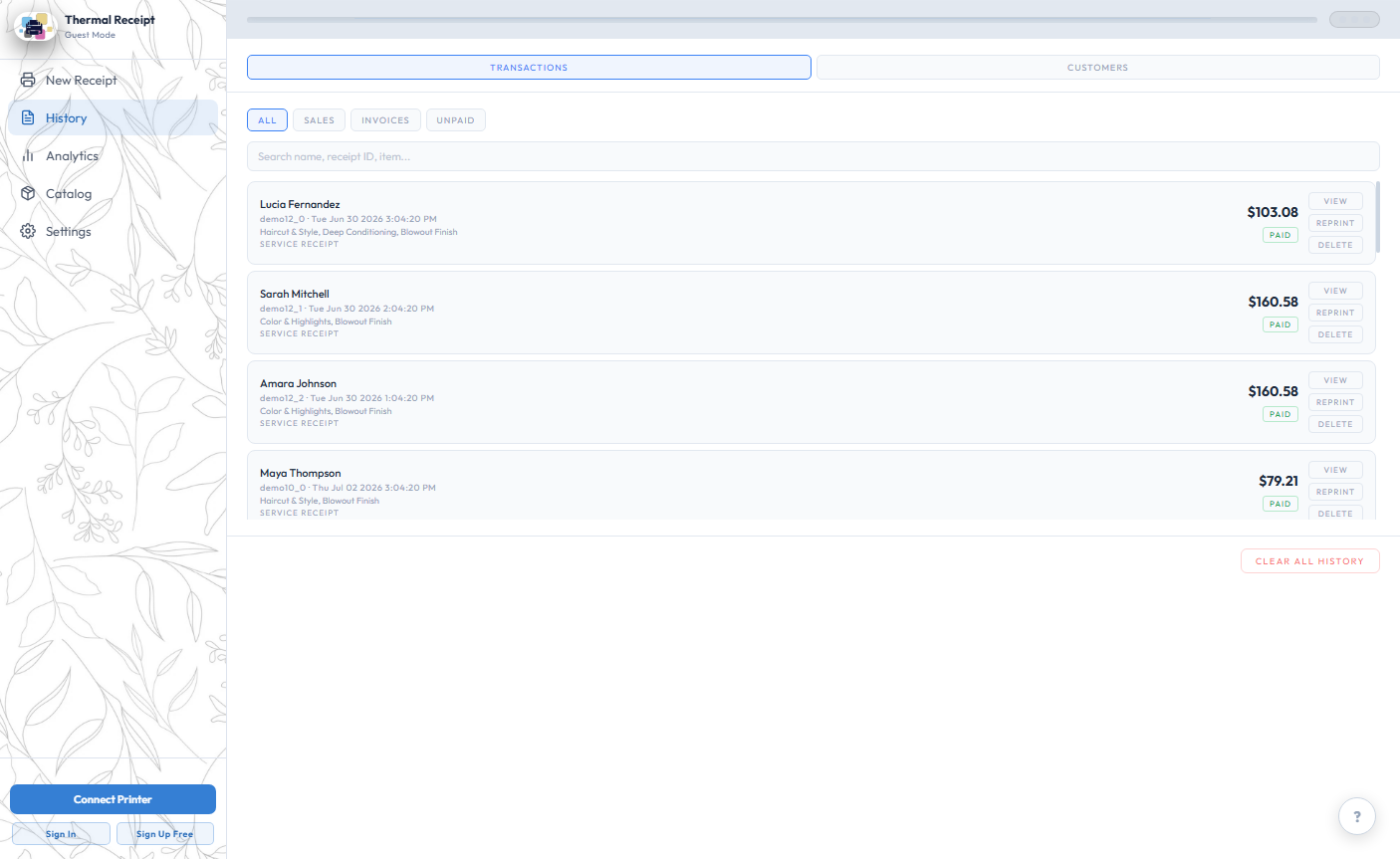Screen dimensions: 1400x859
Task: Reprint Lucia Fernandez's receipt
Action: [1335, 223]
